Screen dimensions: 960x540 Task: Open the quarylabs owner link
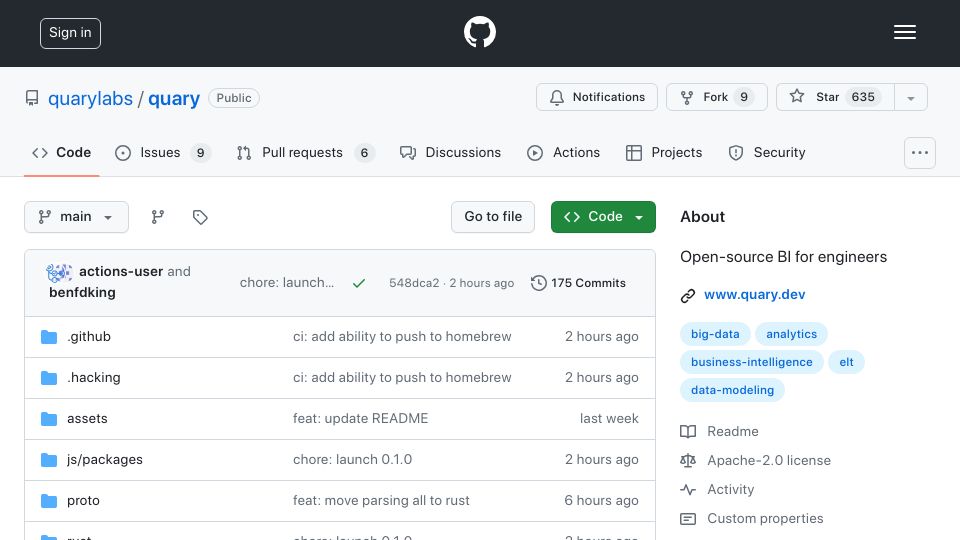coord(90,98)
